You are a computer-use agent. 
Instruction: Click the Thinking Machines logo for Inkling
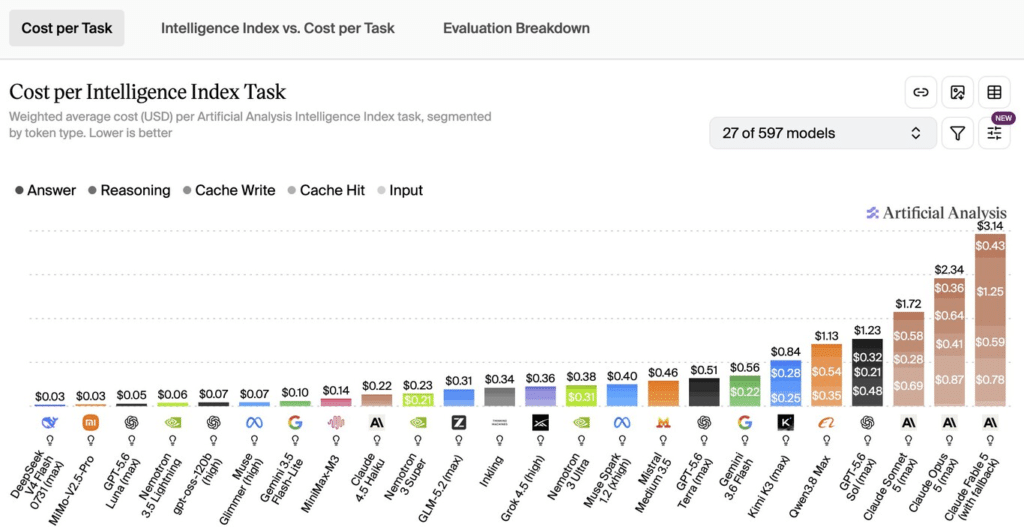tap(500, 423)
